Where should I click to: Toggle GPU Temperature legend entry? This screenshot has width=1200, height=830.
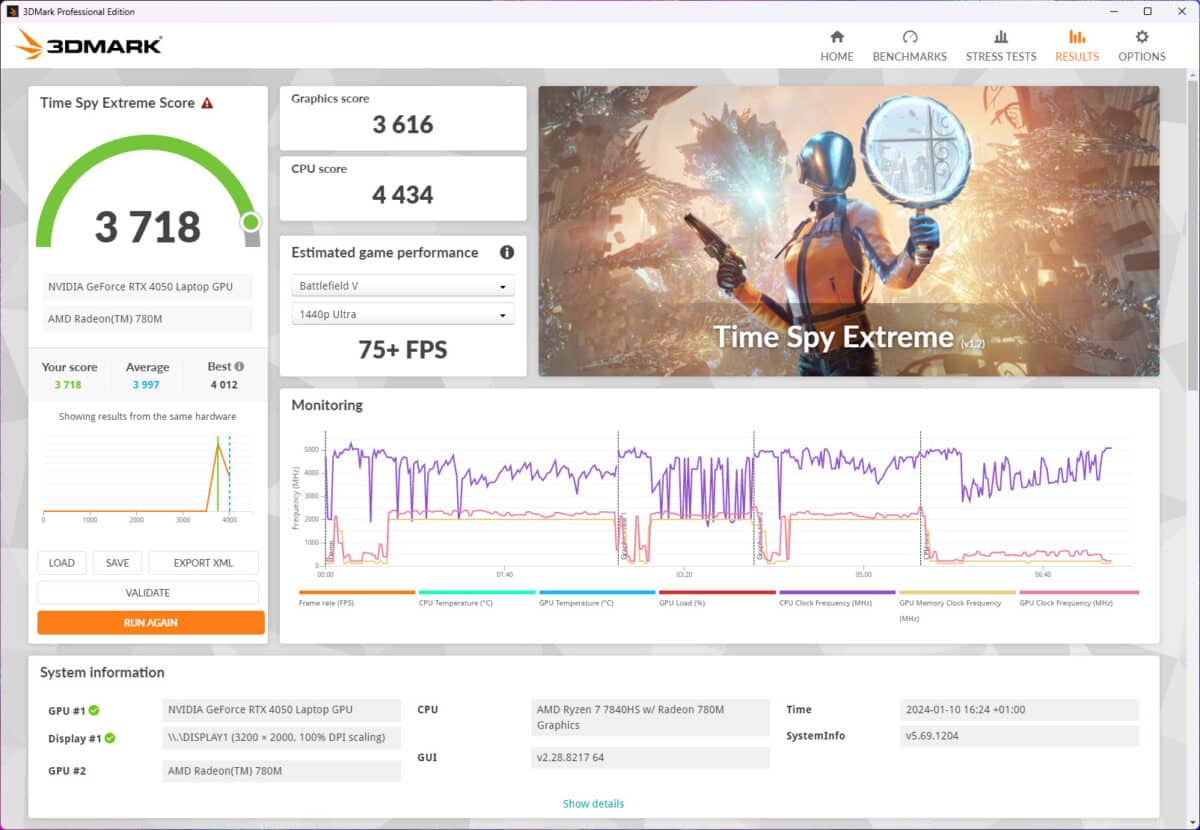click(x=596, y=599)
